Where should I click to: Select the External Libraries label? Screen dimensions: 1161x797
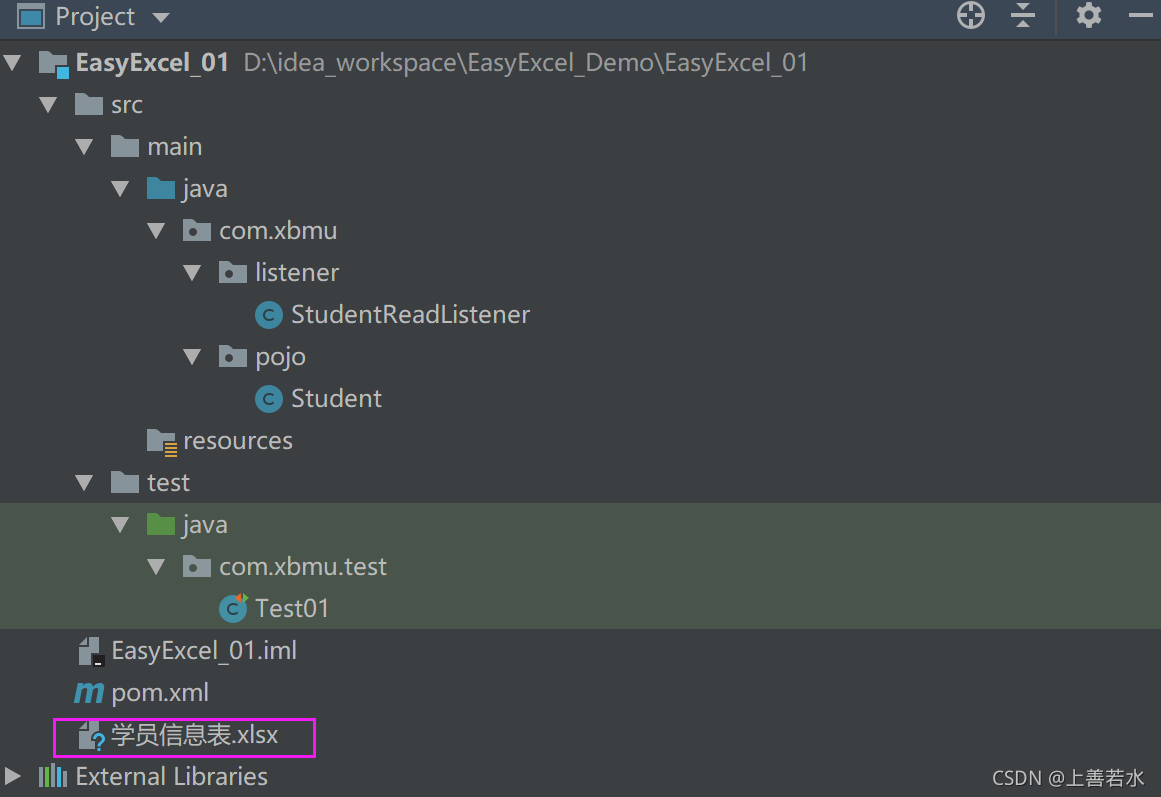click(172, 776)
